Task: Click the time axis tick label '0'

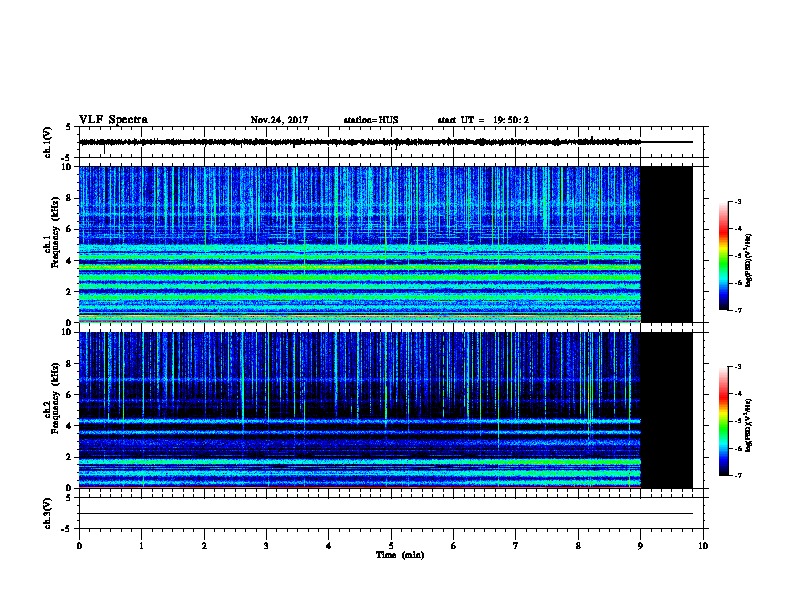Action: pyautogui.click(x=79, y=546)
